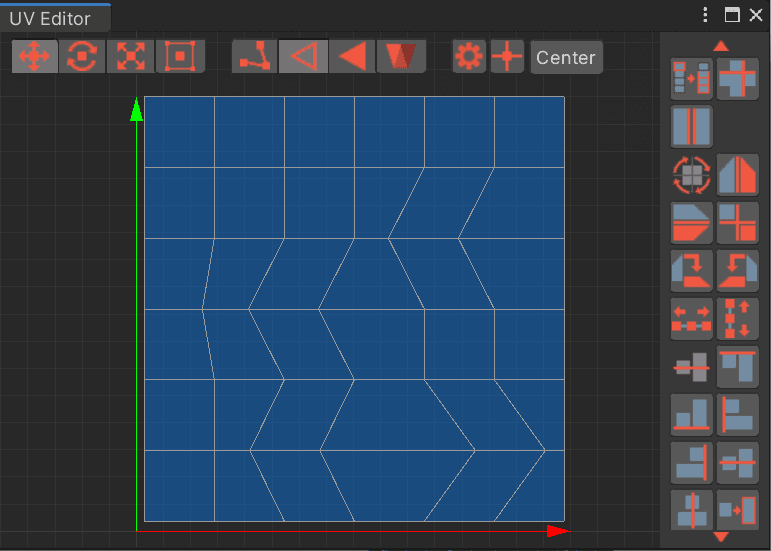This screenshot has height=551, width=771.
Task: Click the green vertical axis arrowhead
Action: click(136, 110)
